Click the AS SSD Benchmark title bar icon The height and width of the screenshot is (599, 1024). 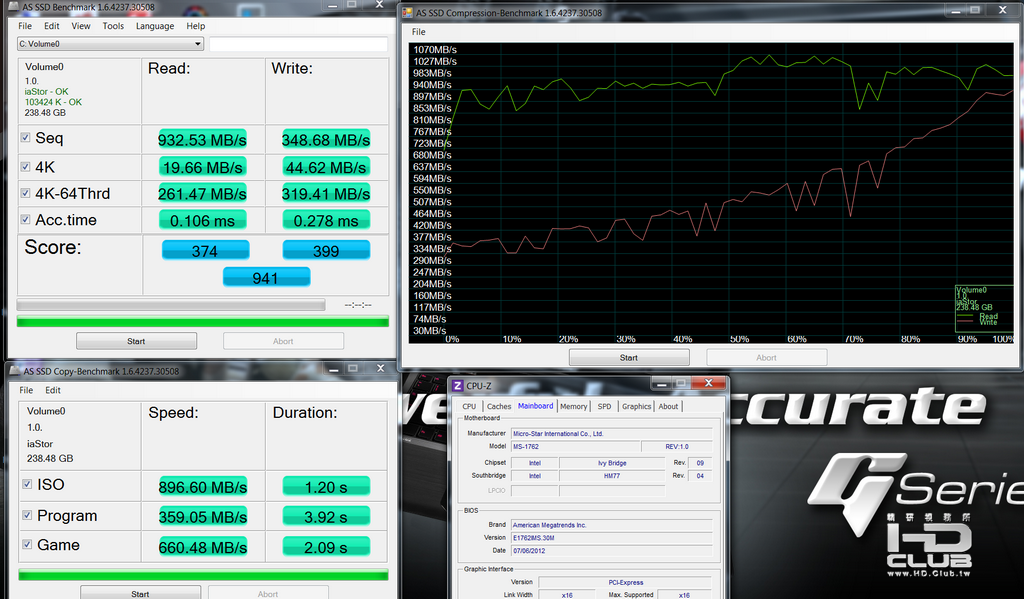click(14, 7)
